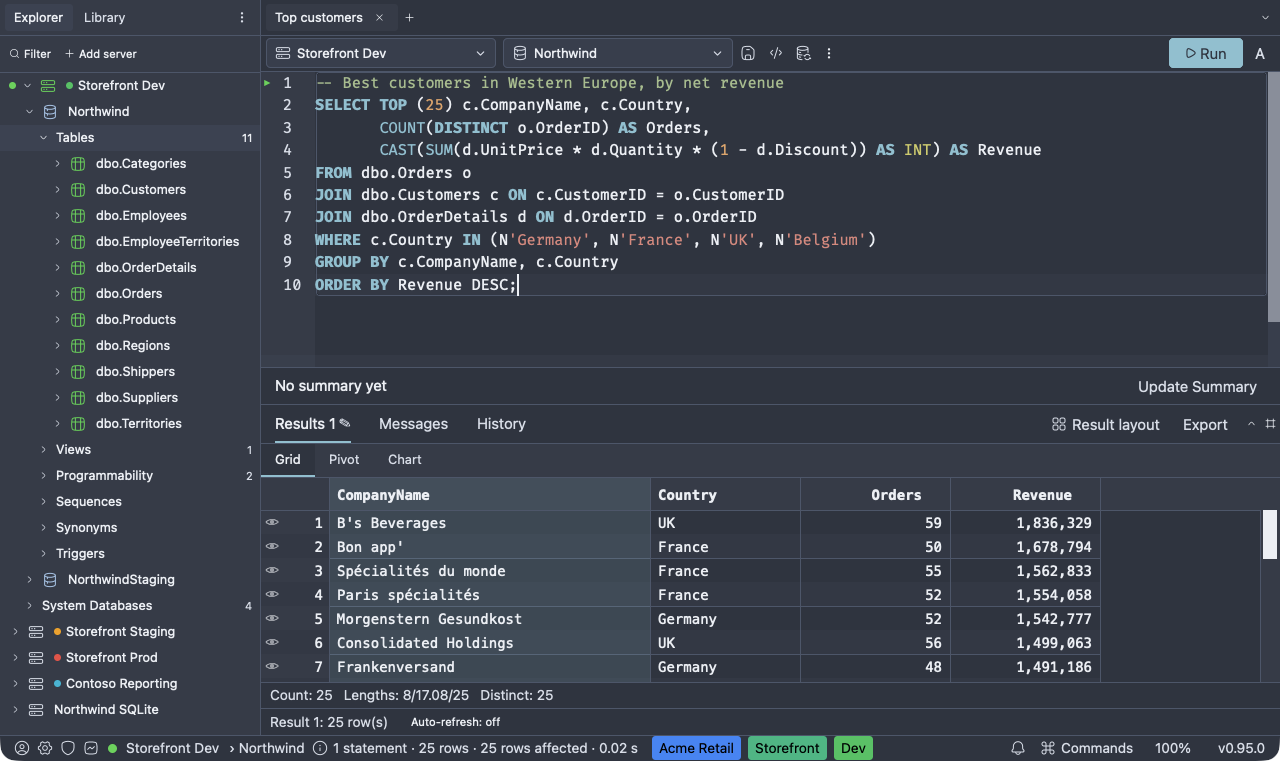Screen dimensions: 1280x761
Task: Toggle the eye icon for B's Beverages row
Action: [271, 522]
